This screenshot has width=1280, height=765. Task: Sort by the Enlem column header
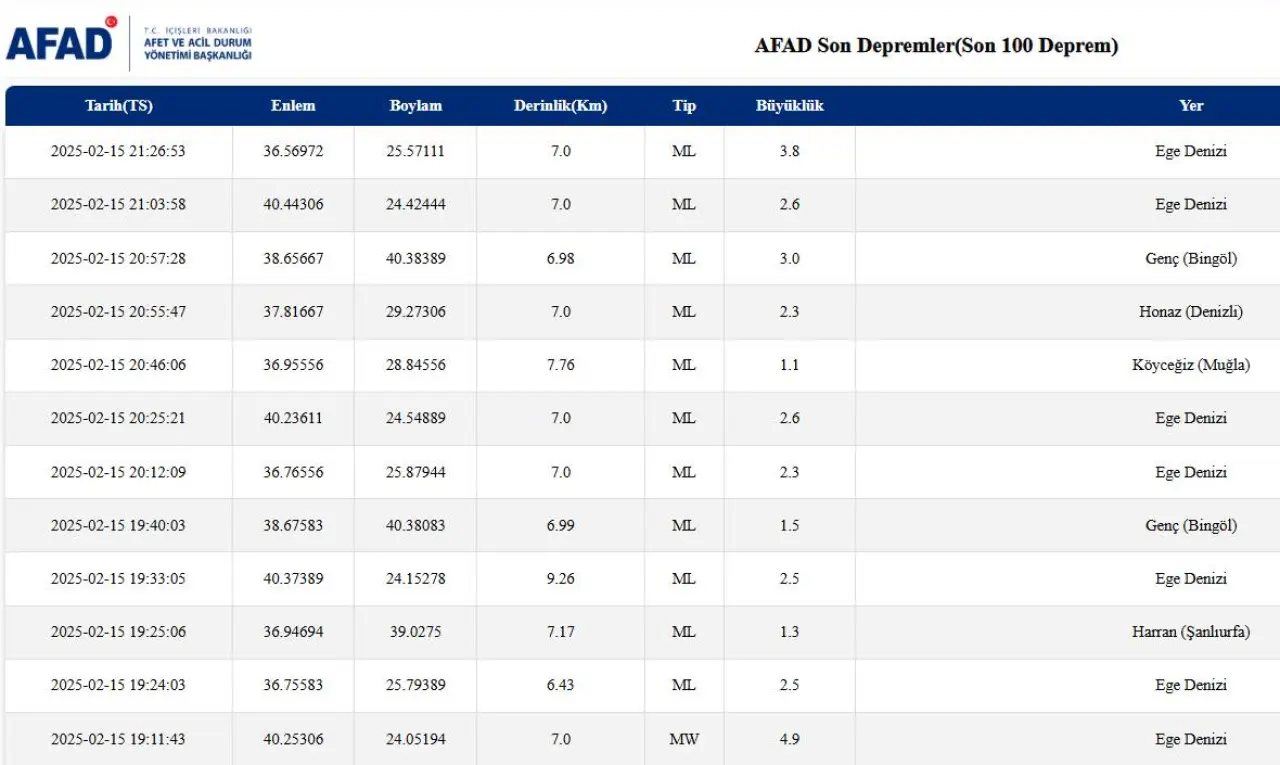(293, 106)
